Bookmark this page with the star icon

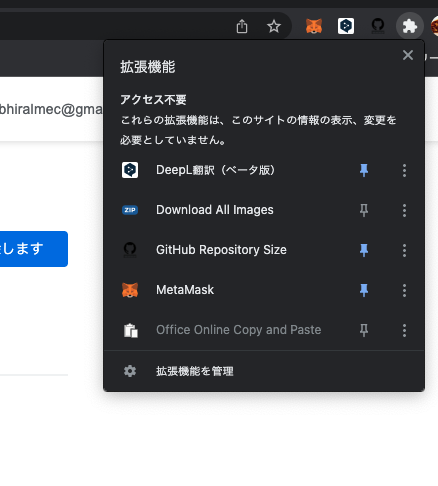pos(274,26)
